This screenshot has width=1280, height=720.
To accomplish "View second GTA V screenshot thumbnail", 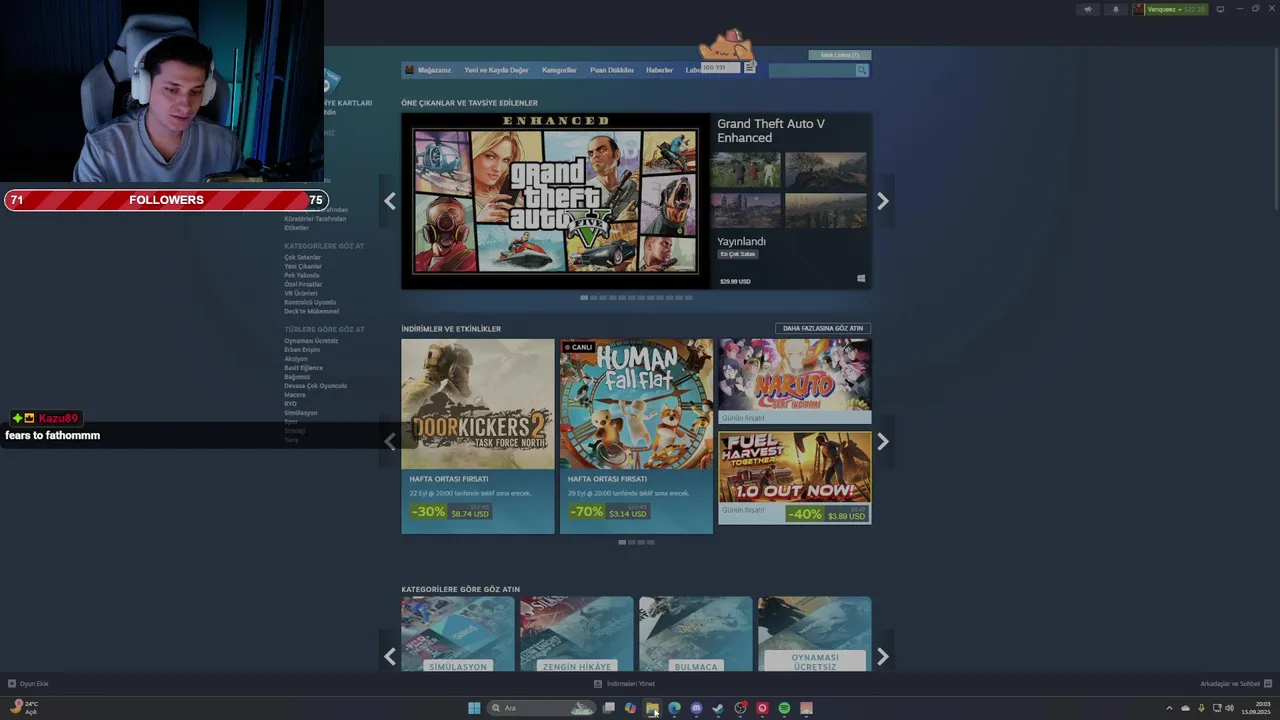I will point(825,170).
